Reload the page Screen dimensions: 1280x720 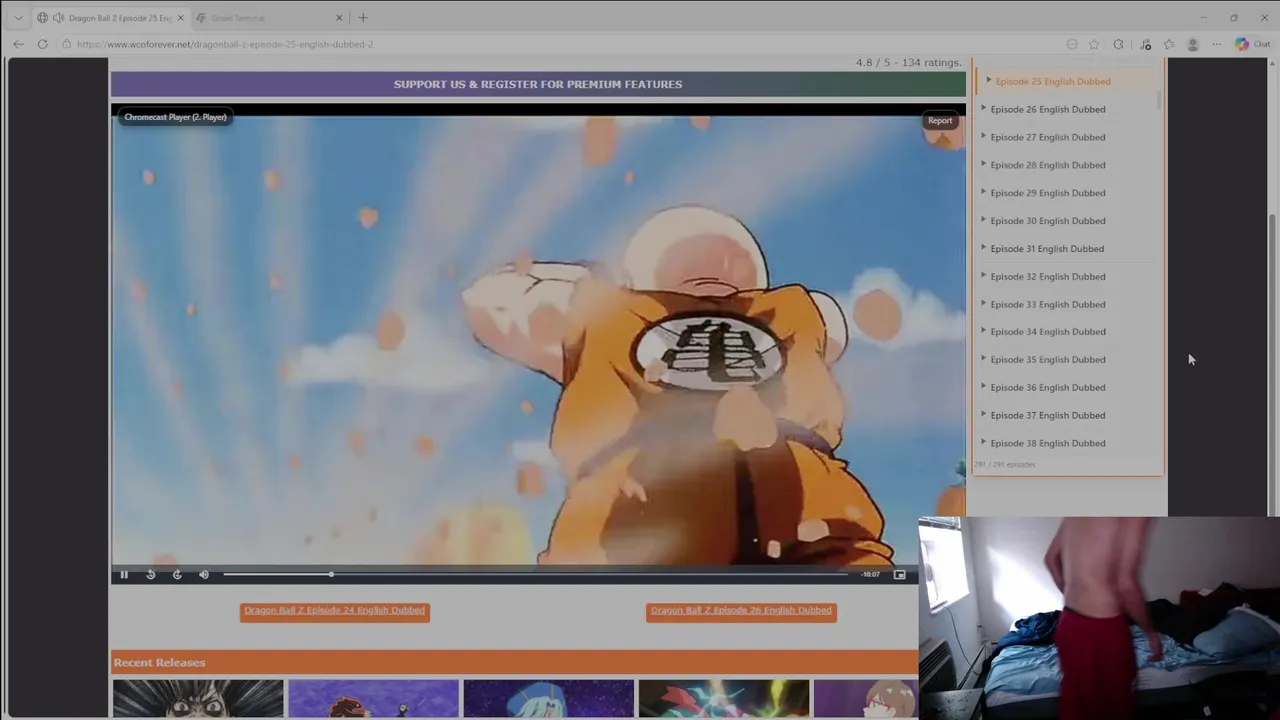coord(43,44)
